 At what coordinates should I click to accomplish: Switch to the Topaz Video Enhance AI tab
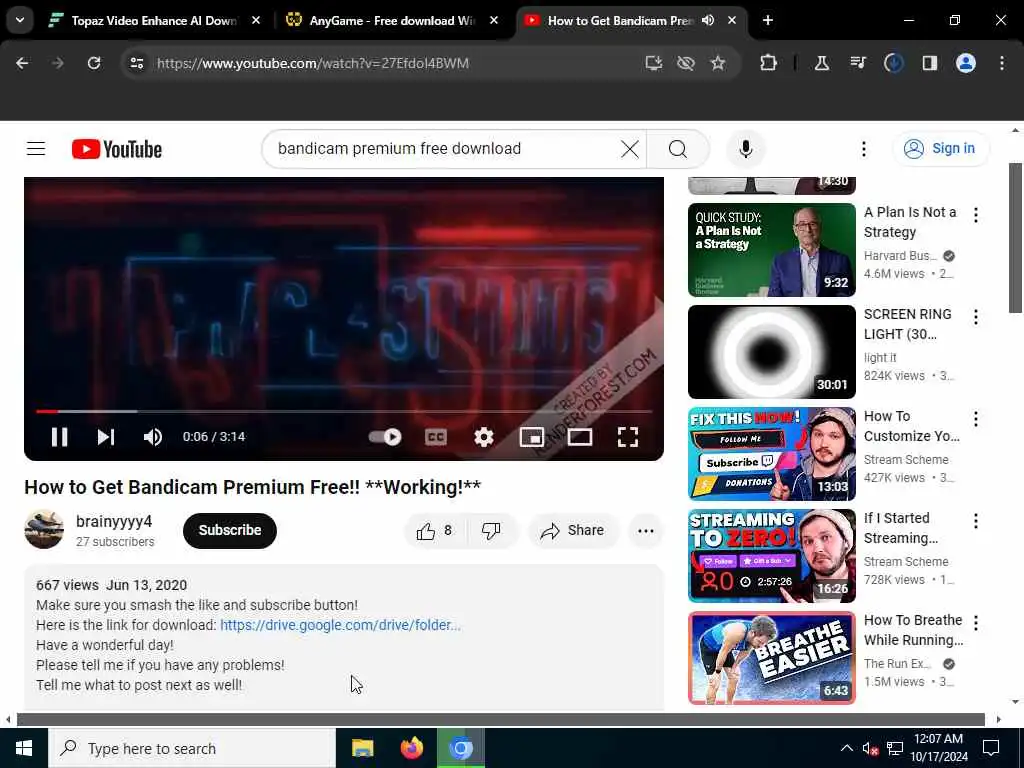point(154,21)
